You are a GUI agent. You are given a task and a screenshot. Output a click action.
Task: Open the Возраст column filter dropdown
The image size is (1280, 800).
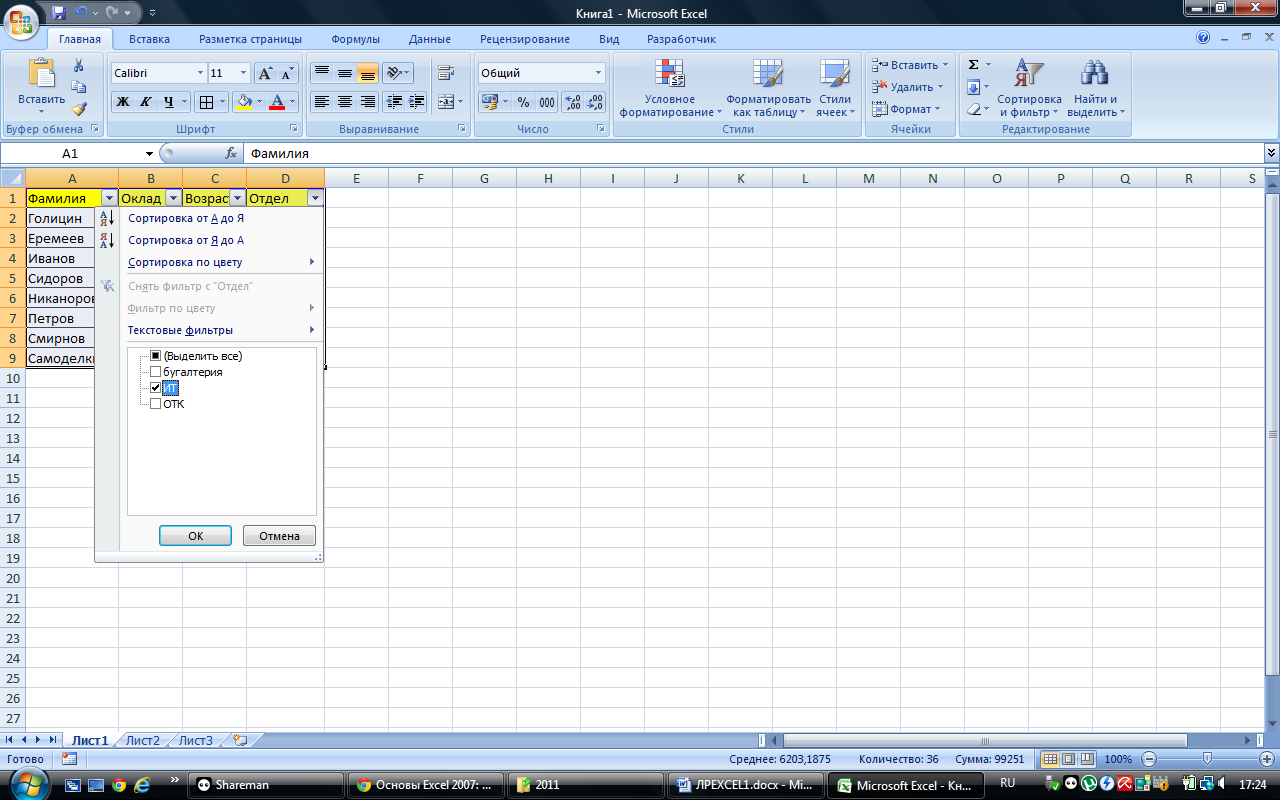click(x=237, y=198)
